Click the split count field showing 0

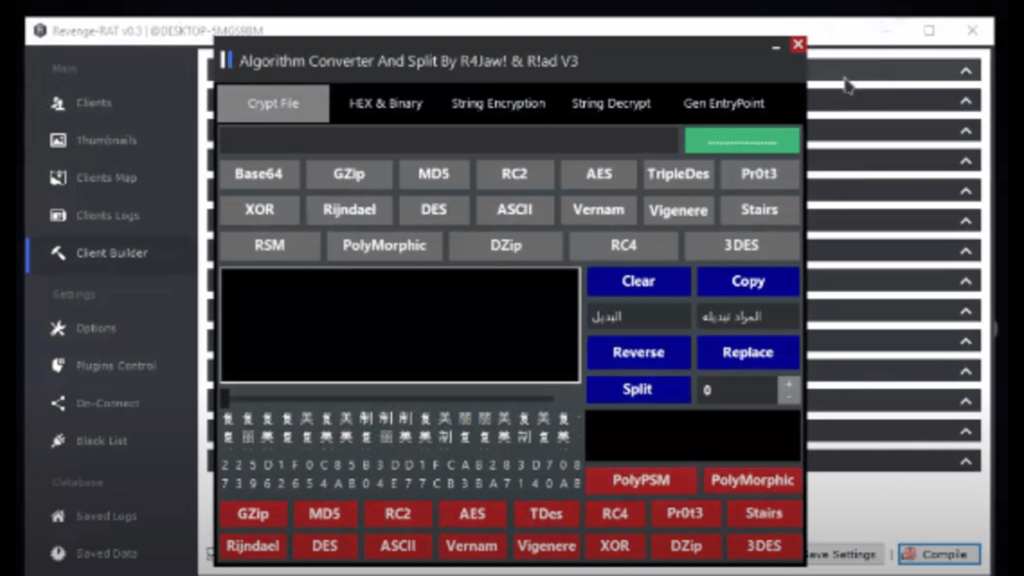737,390
